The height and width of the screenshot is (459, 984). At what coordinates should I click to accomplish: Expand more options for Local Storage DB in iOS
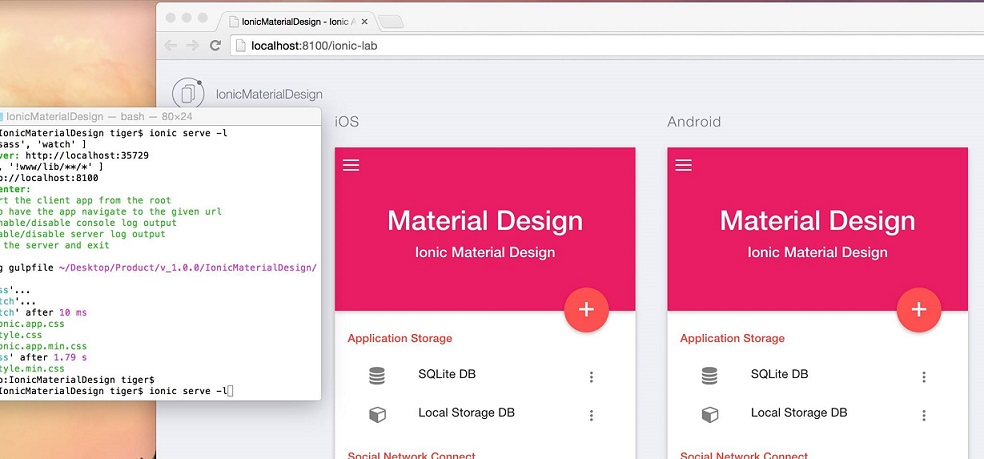point(591,415)
